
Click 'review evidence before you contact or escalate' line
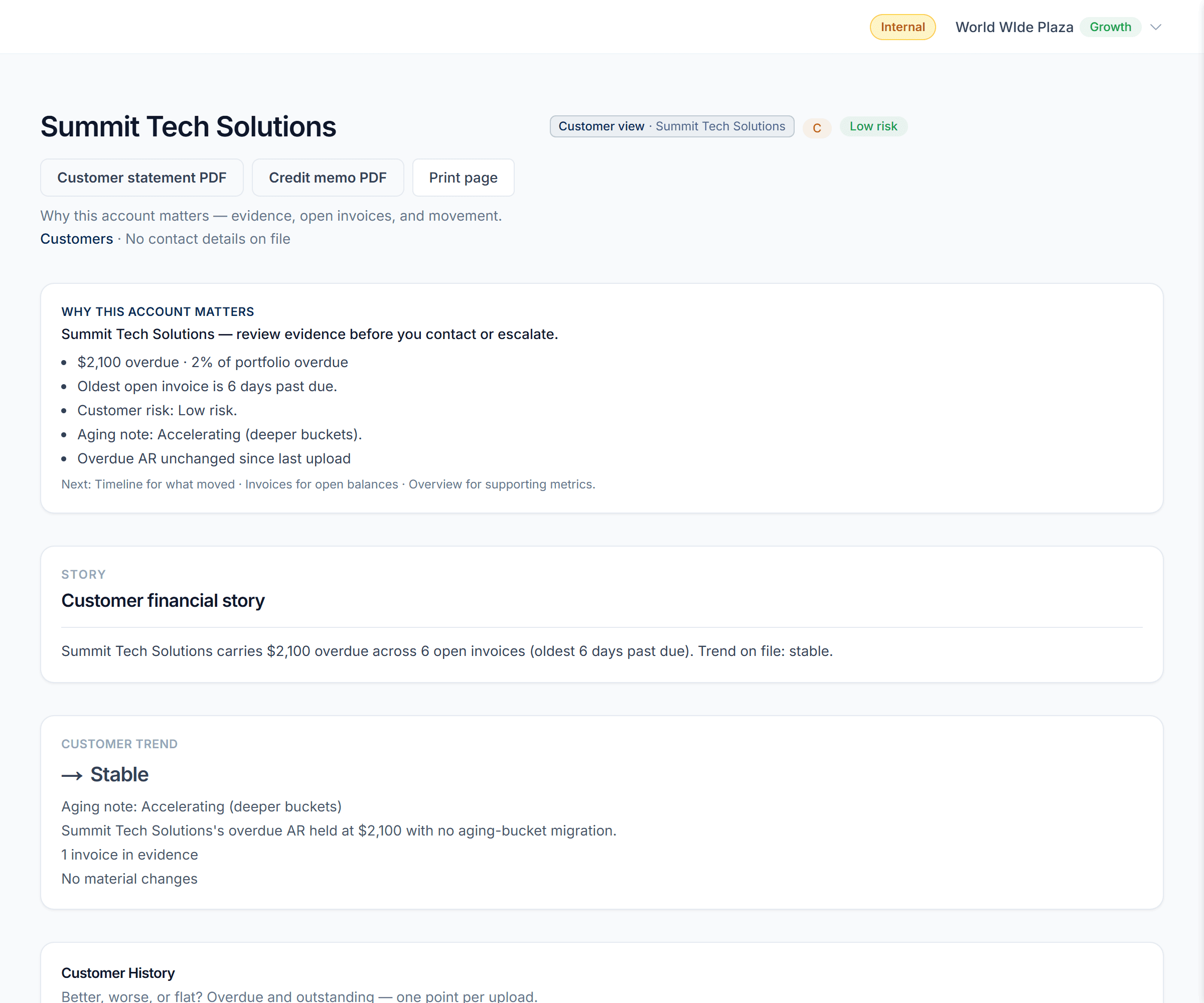(310, 334)
